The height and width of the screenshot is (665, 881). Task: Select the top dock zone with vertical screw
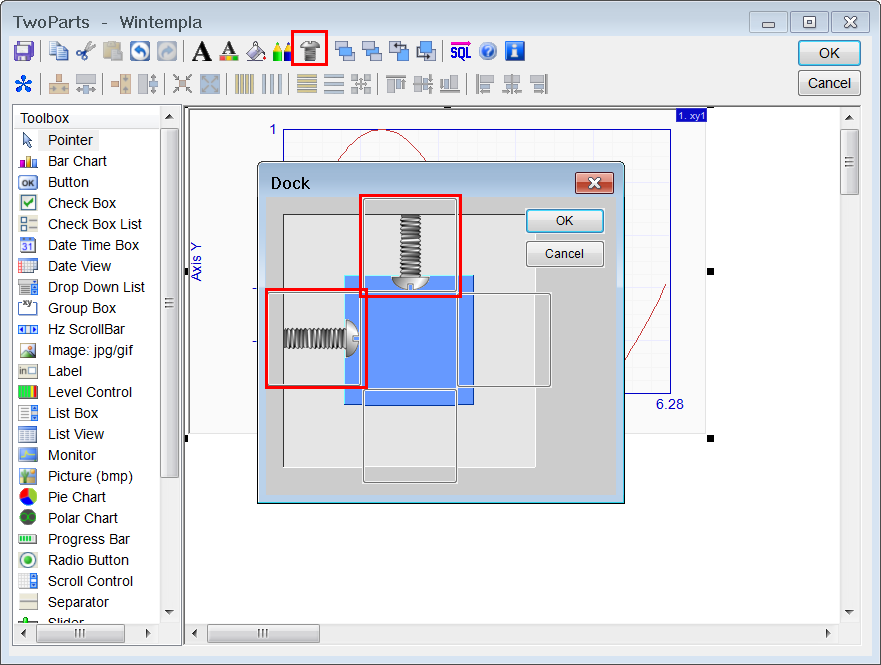coord(410,245)
